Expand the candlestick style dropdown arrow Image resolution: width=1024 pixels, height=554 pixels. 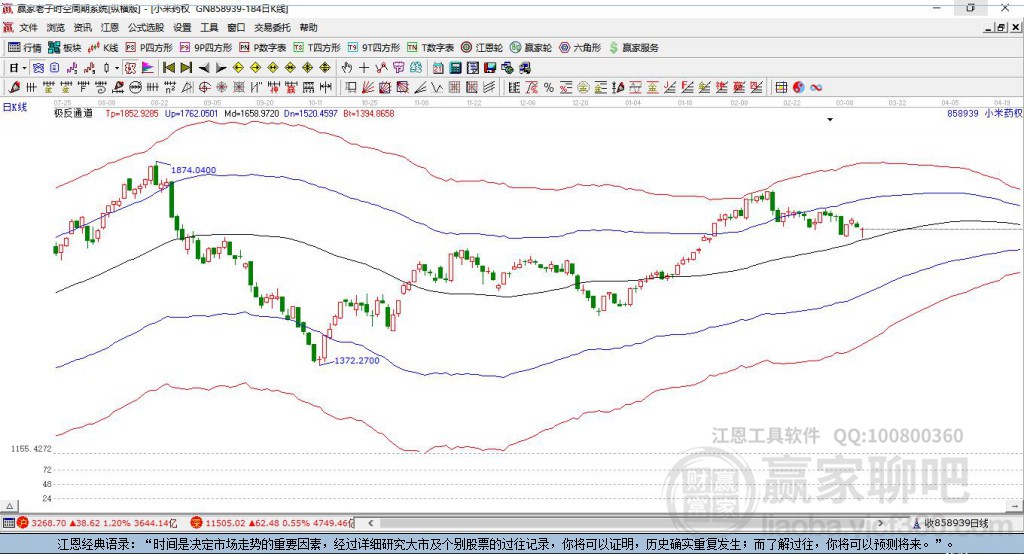(116, 68)
